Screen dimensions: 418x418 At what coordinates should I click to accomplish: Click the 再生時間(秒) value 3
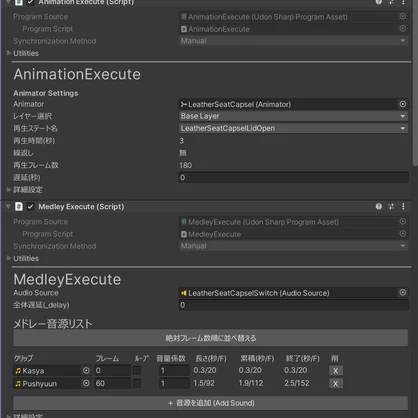182,141
